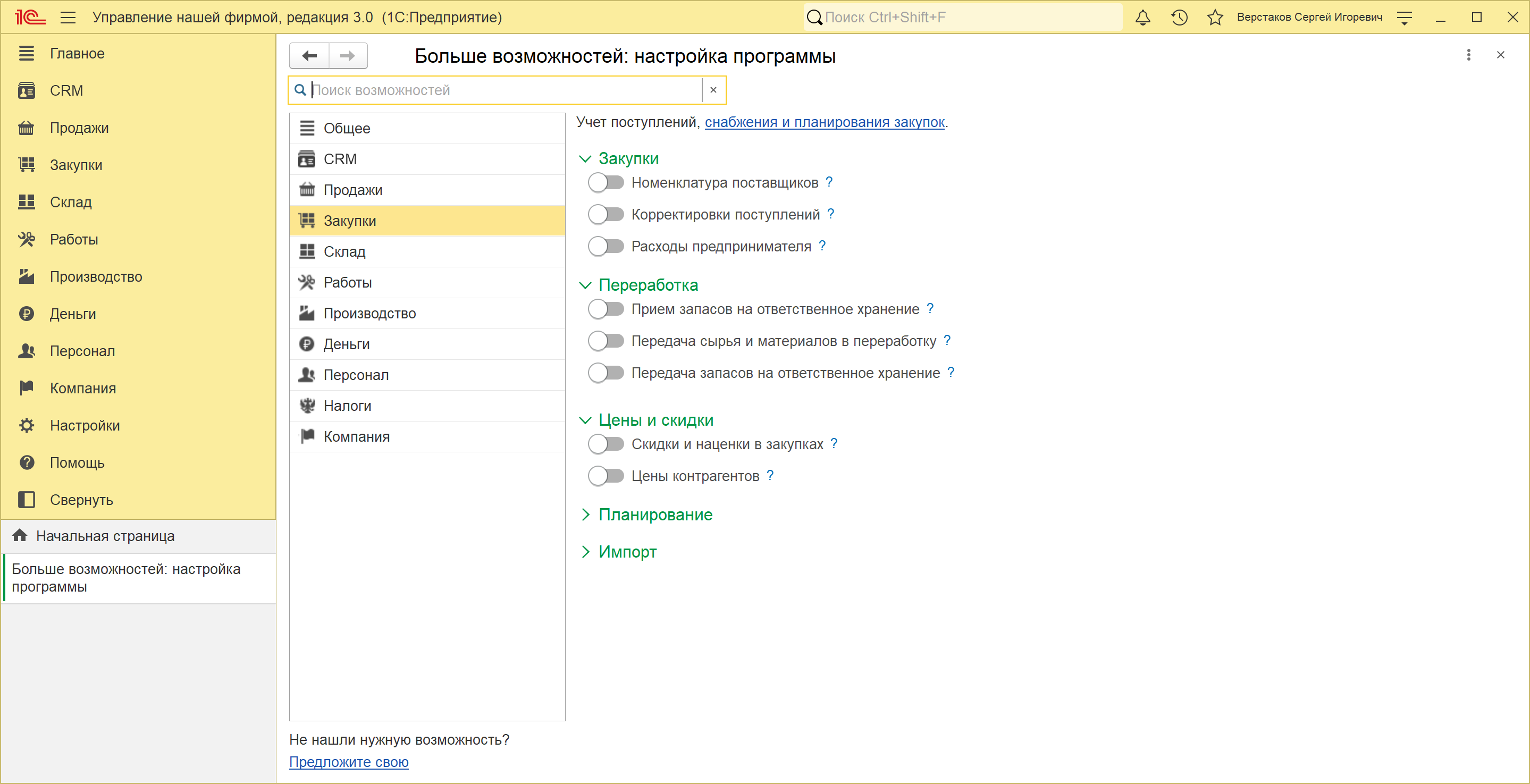Enable Скидки и наценки в закупках toggle
The width and height of the screenshot is (1530, 784).
point(606,444)
